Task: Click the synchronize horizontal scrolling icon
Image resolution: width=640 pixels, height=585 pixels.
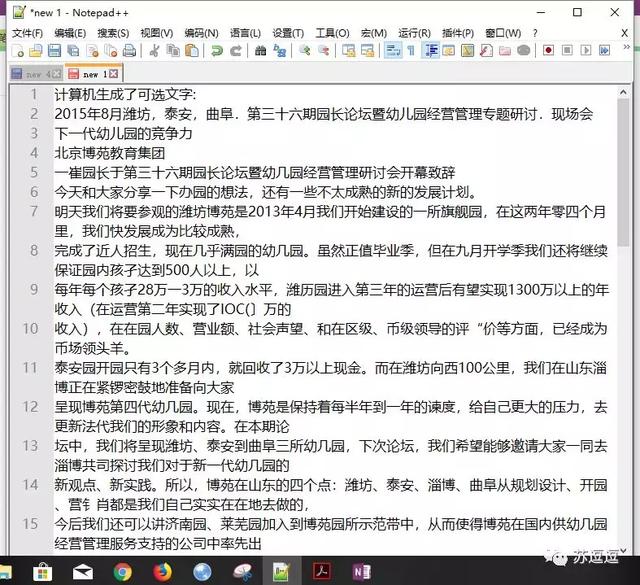Action: pyautogui.click(x=367, y=51)
